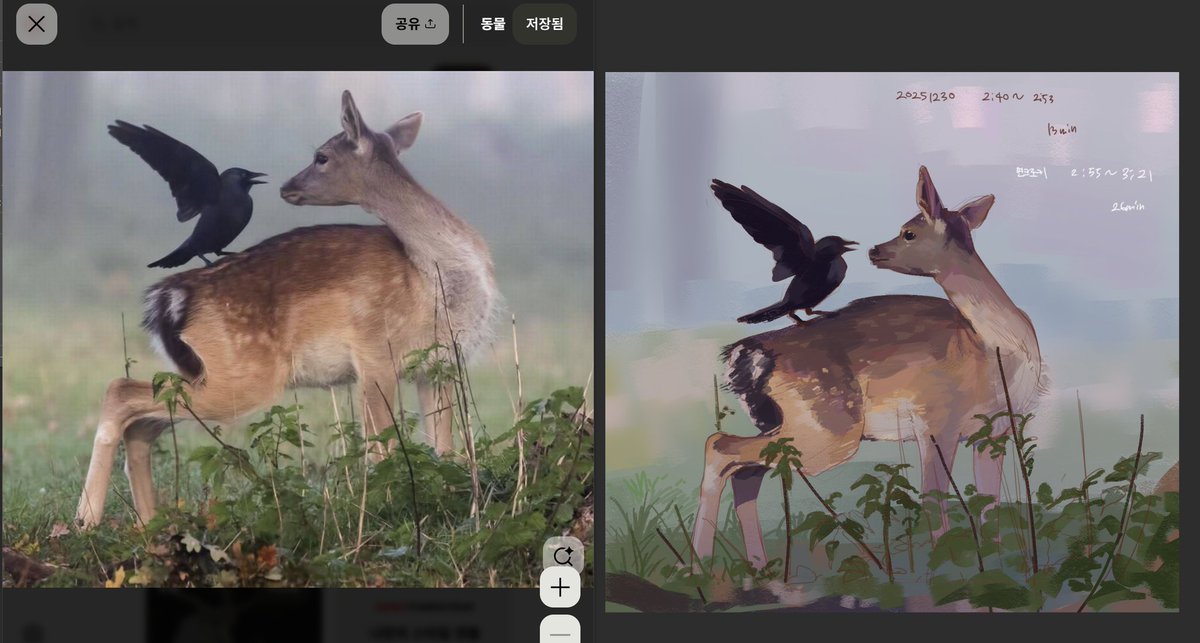
Task: Click the handwritten 20251230 date note
Action: (925, 97)
